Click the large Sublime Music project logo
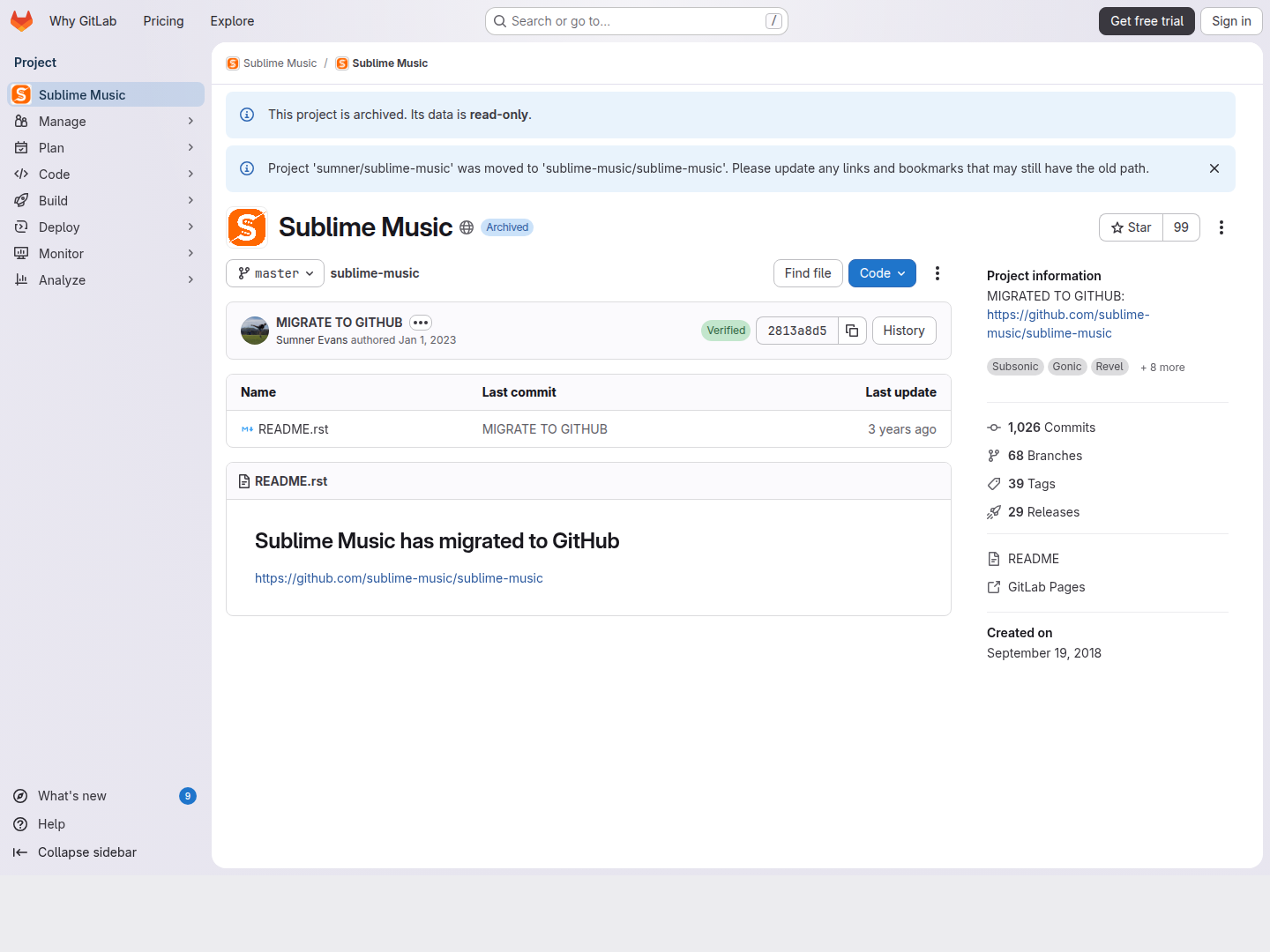The width and height of the screenshot is (1270, 952). (247, 227)
